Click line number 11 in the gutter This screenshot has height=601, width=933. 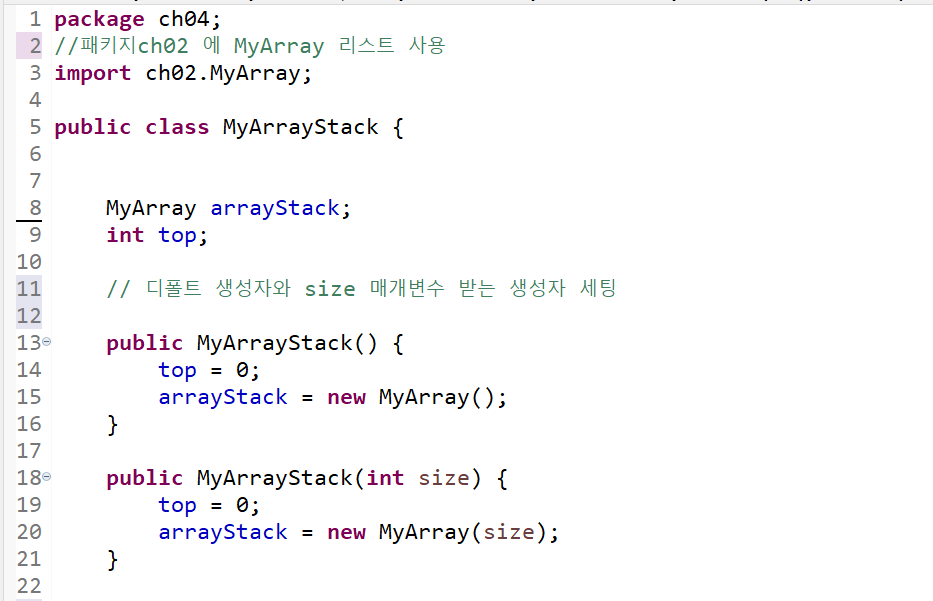[x=29, y=289]
